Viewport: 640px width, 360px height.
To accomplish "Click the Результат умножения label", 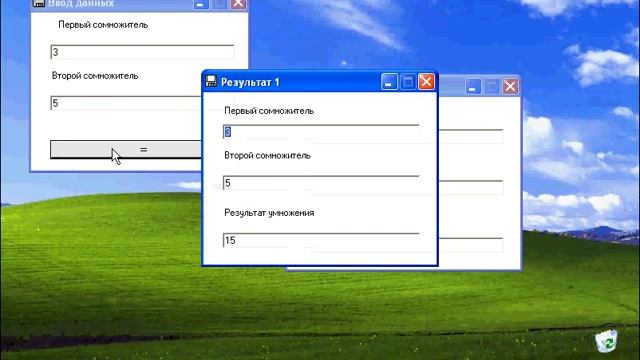I will pos(269,213).
